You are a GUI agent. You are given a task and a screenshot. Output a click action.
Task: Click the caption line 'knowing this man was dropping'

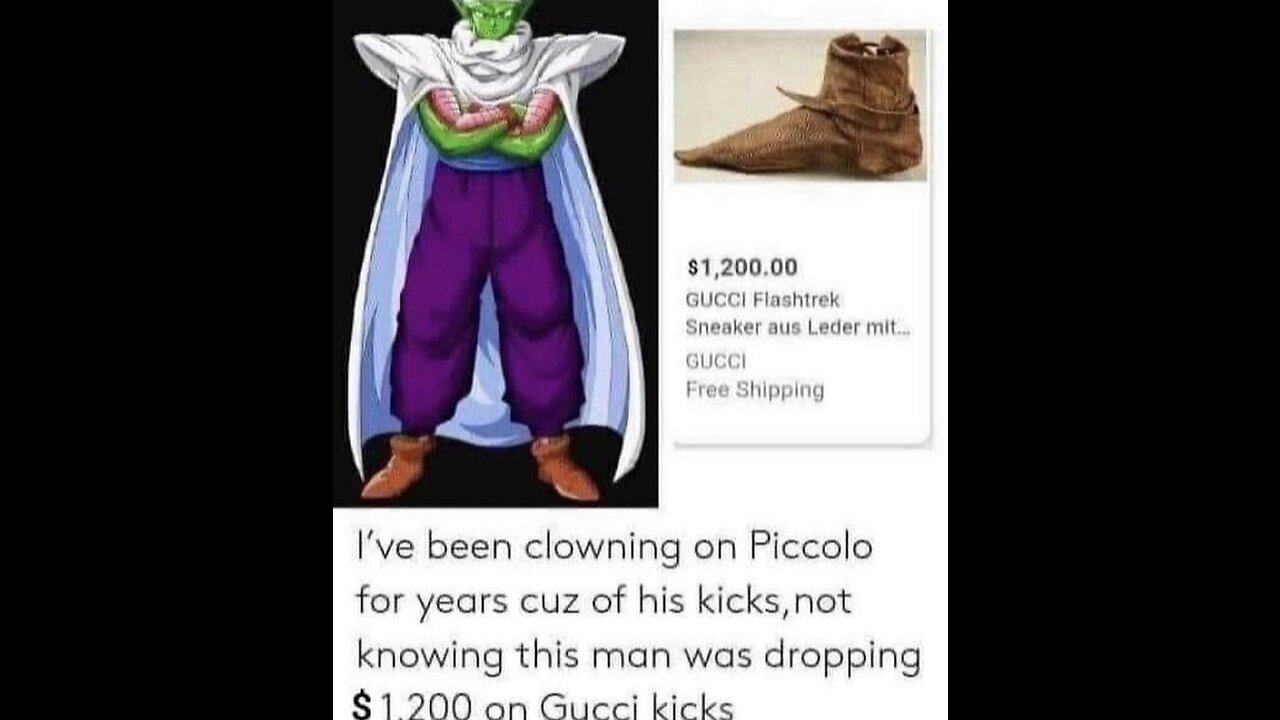pyautogui.click(x=638, y=655)
